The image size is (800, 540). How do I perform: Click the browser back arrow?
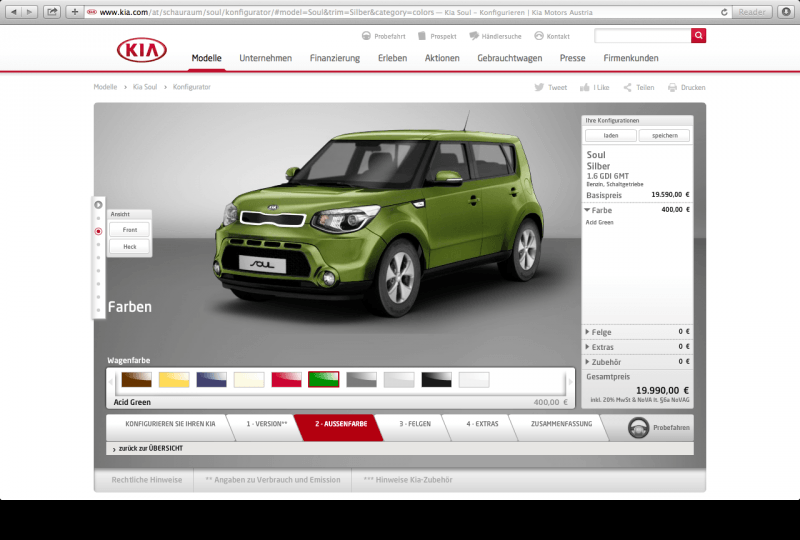(x=14, y=12)
